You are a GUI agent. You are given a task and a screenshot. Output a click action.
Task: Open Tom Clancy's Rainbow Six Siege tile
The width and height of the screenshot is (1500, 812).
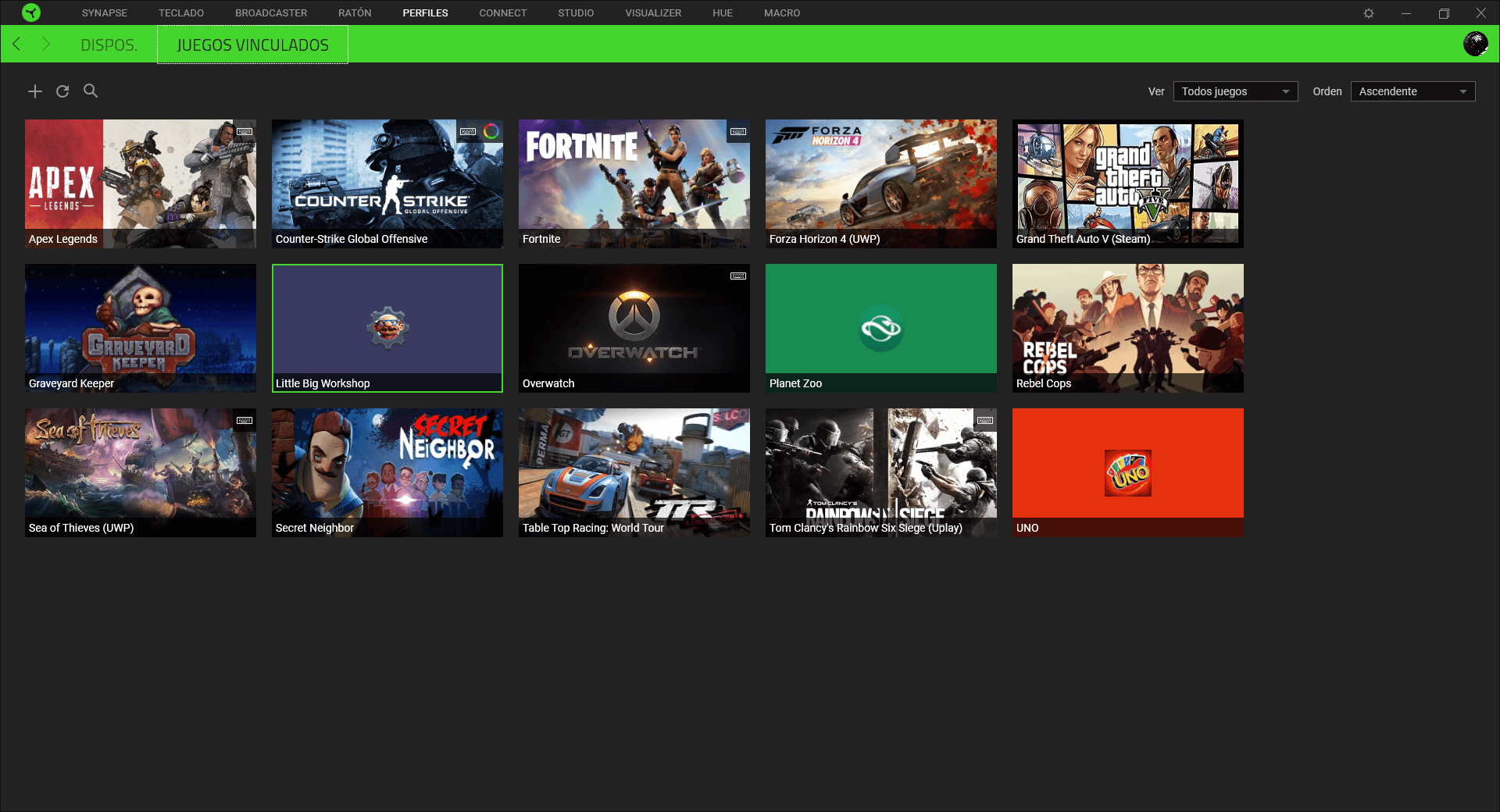click(881, 472)
